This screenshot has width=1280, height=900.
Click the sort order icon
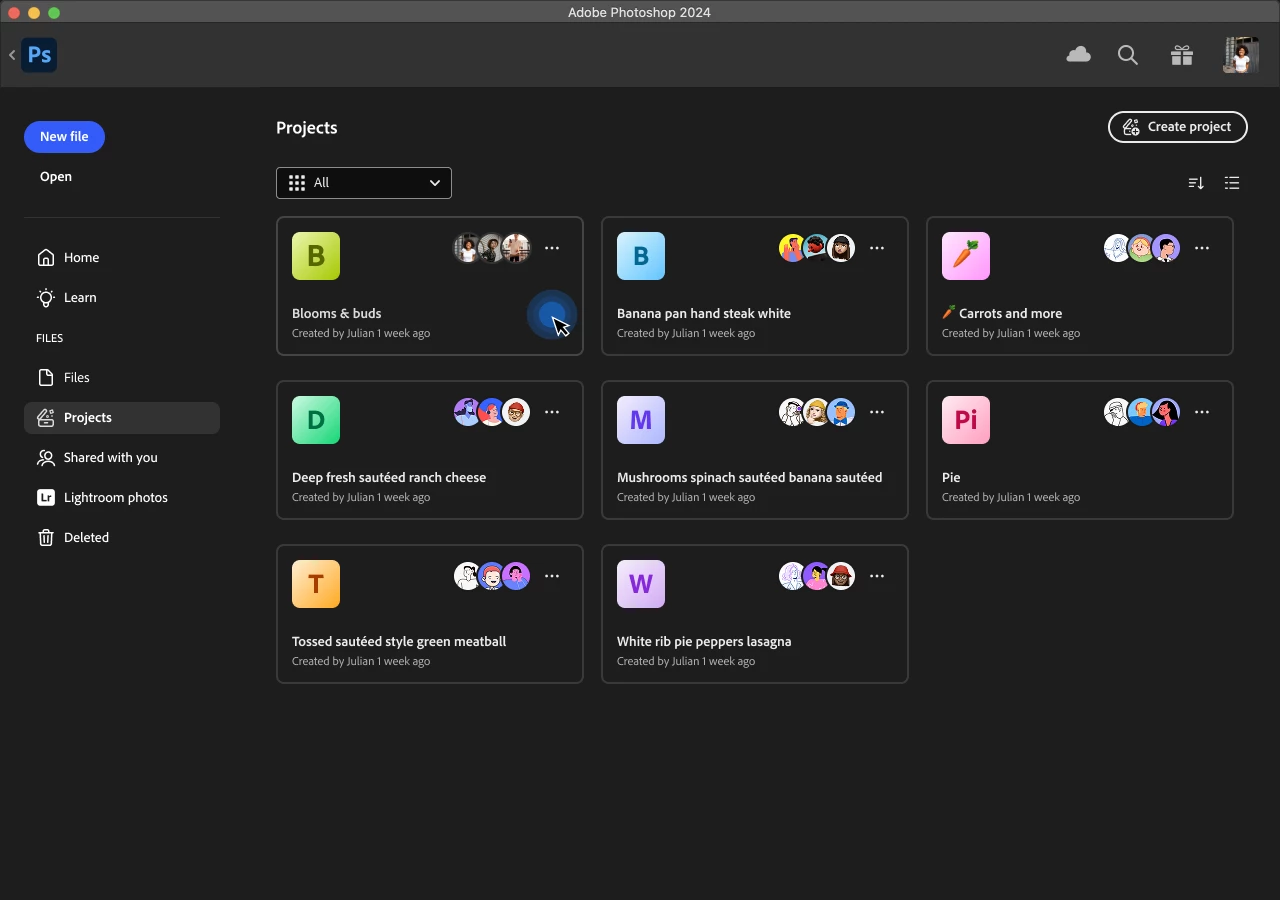click(1196, 183)
